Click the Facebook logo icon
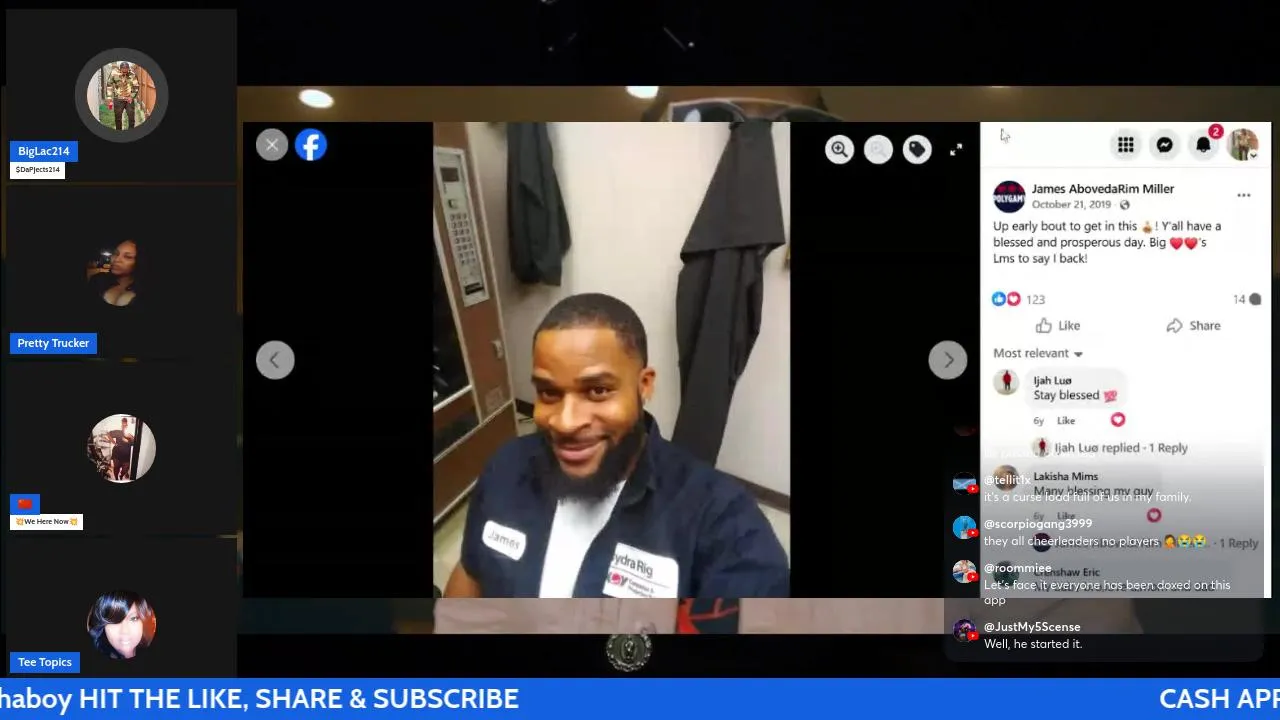1280x720 pixels. pyautogui.click(x=311, y=146)
